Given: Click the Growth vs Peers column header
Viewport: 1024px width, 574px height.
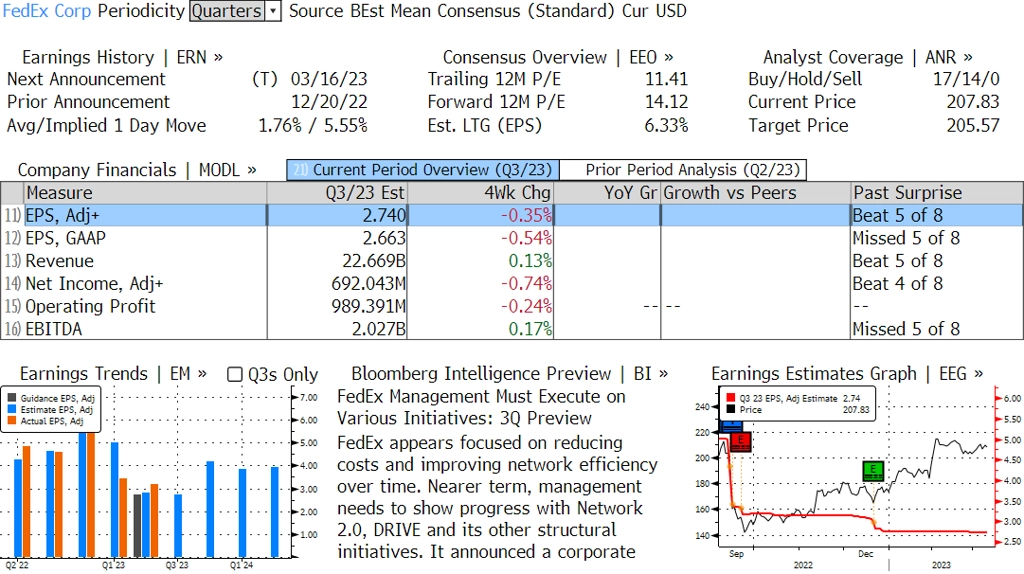Looking at the screenshot, I should pyautogui.click(x=756, y=193).
